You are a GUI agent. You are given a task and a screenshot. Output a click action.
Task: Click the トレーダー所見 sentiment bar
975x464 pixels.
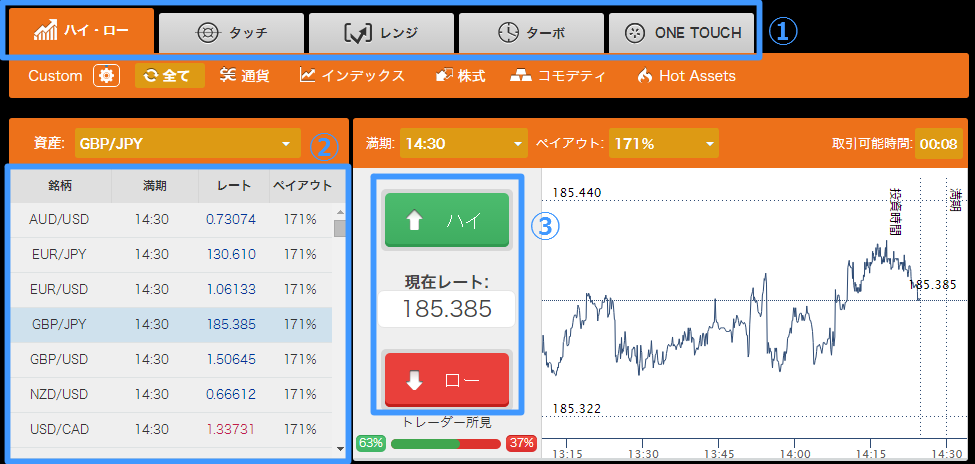(446, 443)
